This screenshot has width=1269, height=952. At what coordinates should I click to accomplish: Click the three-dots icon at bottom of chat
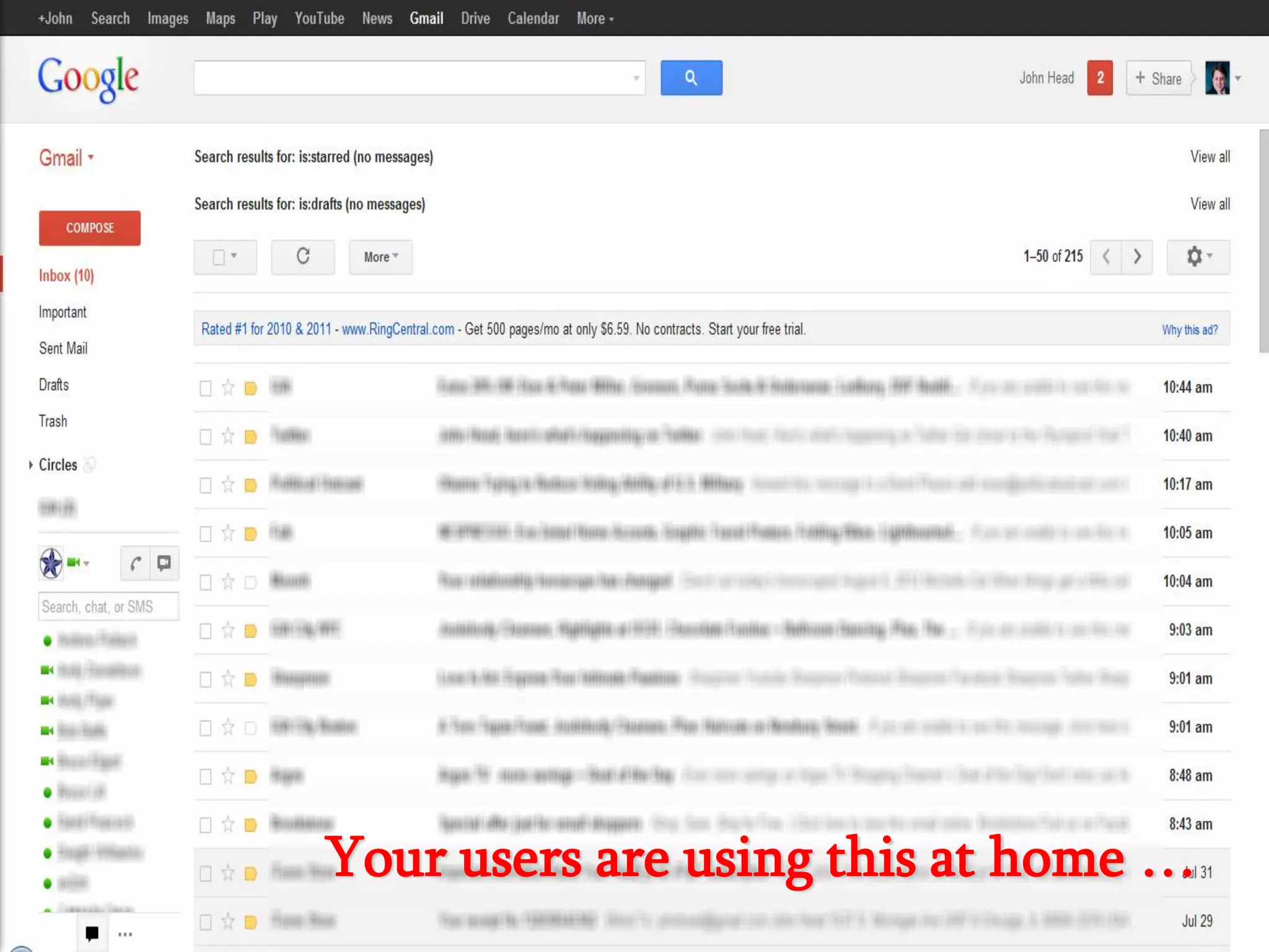(125, 935)
